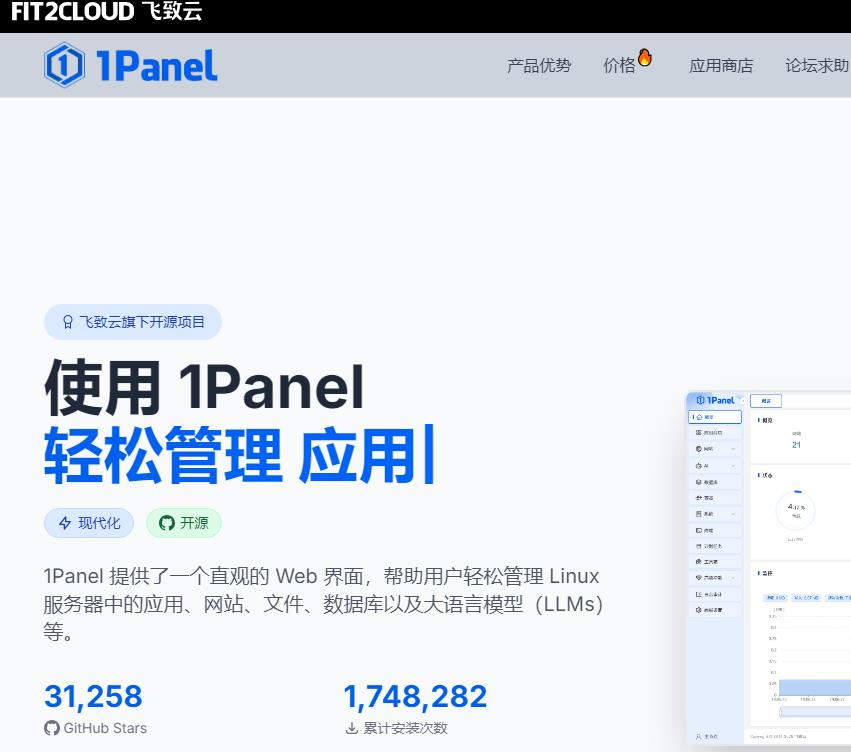Click the download icon beside 累计安装次数

click(351, 728)
